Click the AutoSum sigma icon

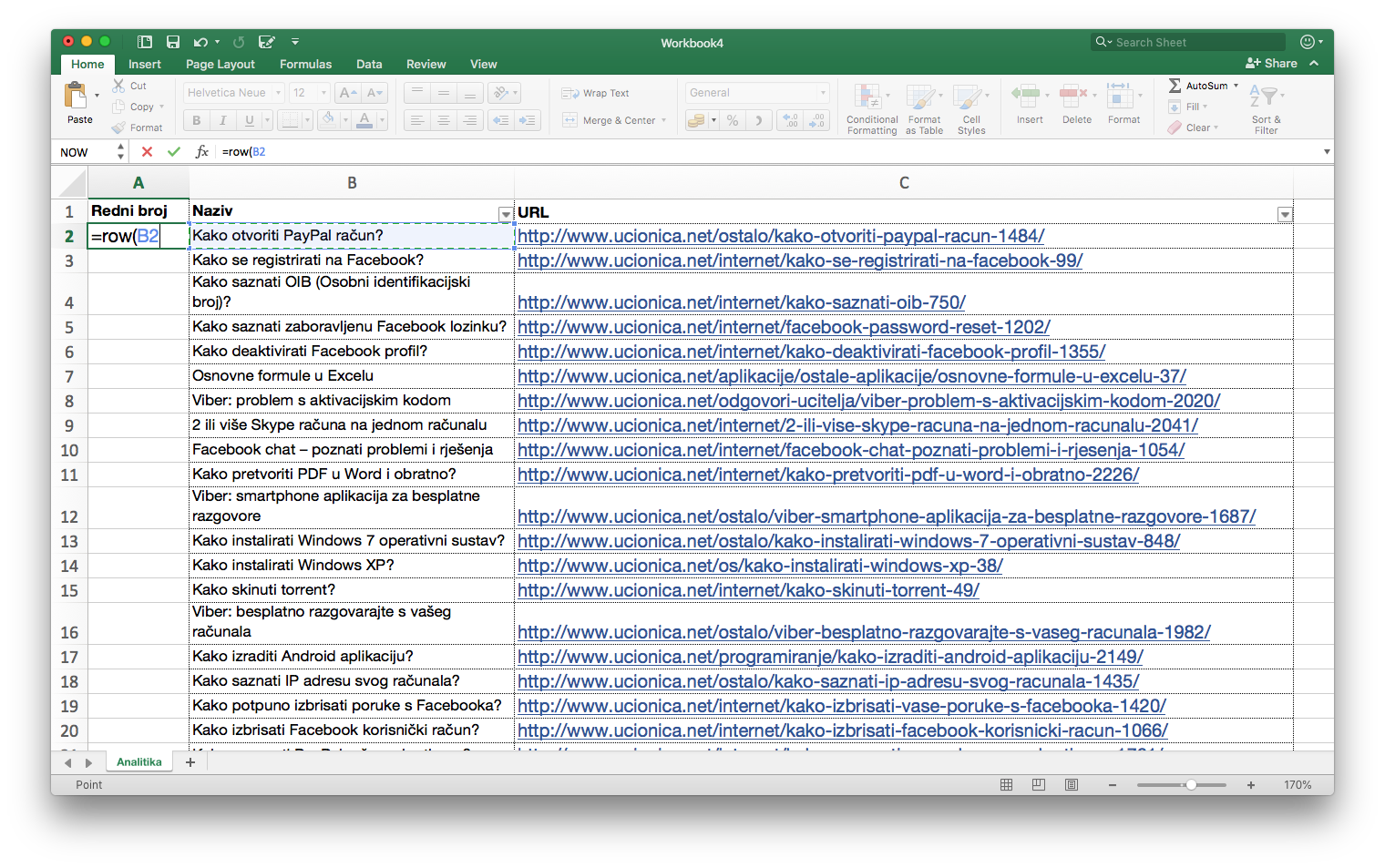[x=1175, y=86]
